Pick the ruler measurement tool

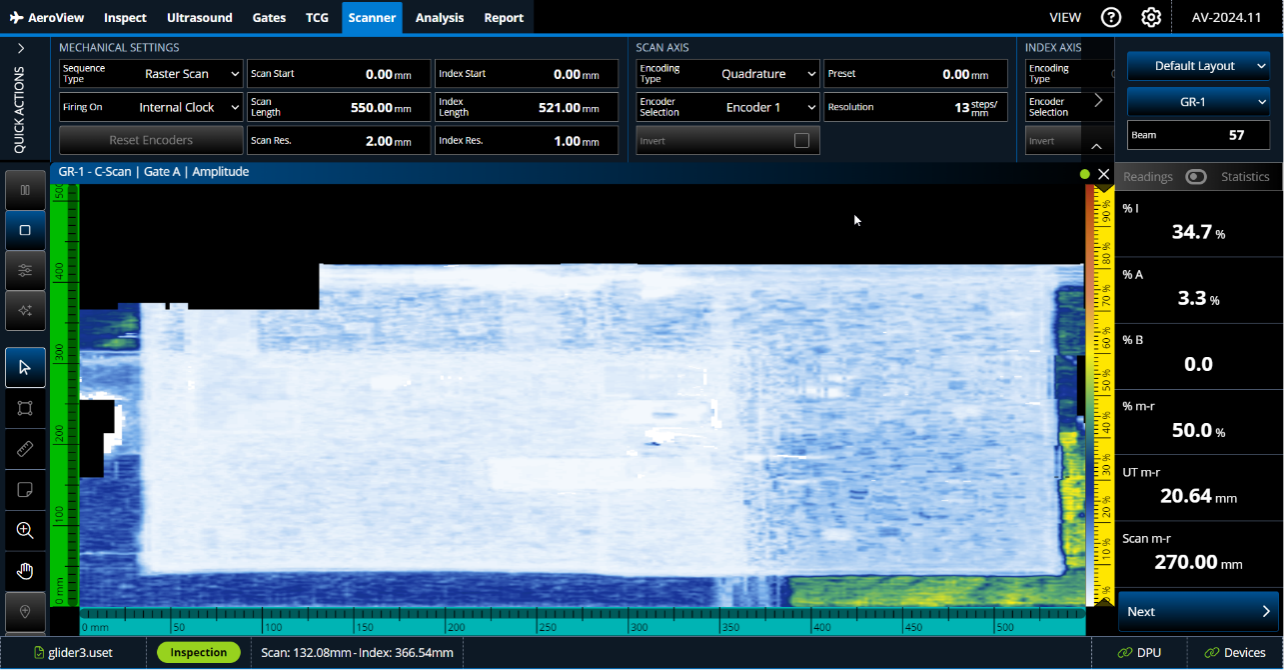(x=25, y=449)
